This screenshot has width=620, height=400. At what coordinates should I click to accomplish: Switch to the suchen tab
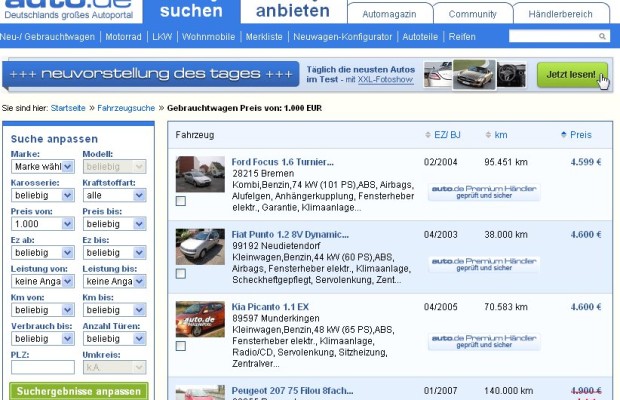(x=191, y=11)
